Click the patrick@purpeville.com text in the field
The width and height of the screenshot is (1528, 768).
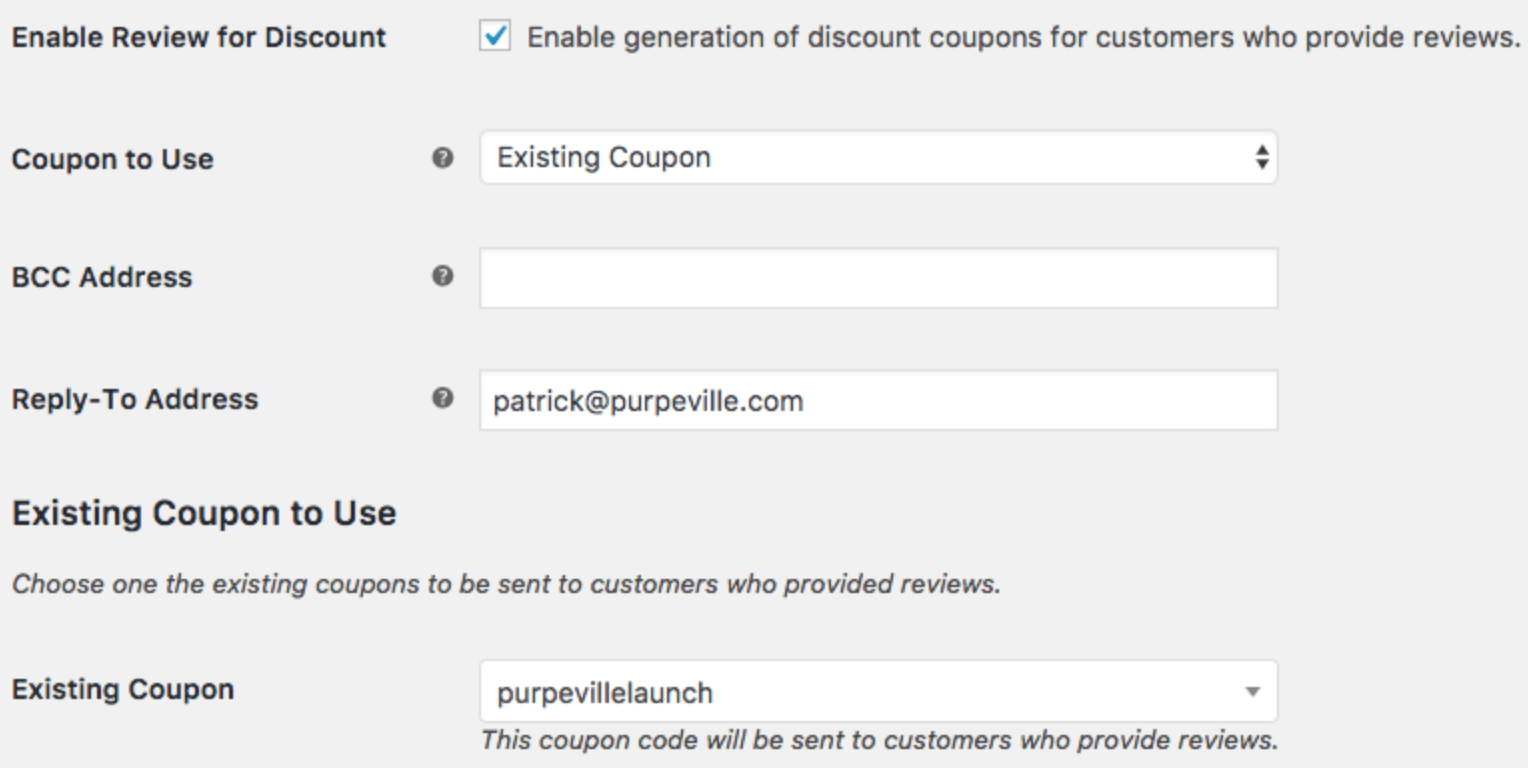pyautogui.click(x=647, y=402)
